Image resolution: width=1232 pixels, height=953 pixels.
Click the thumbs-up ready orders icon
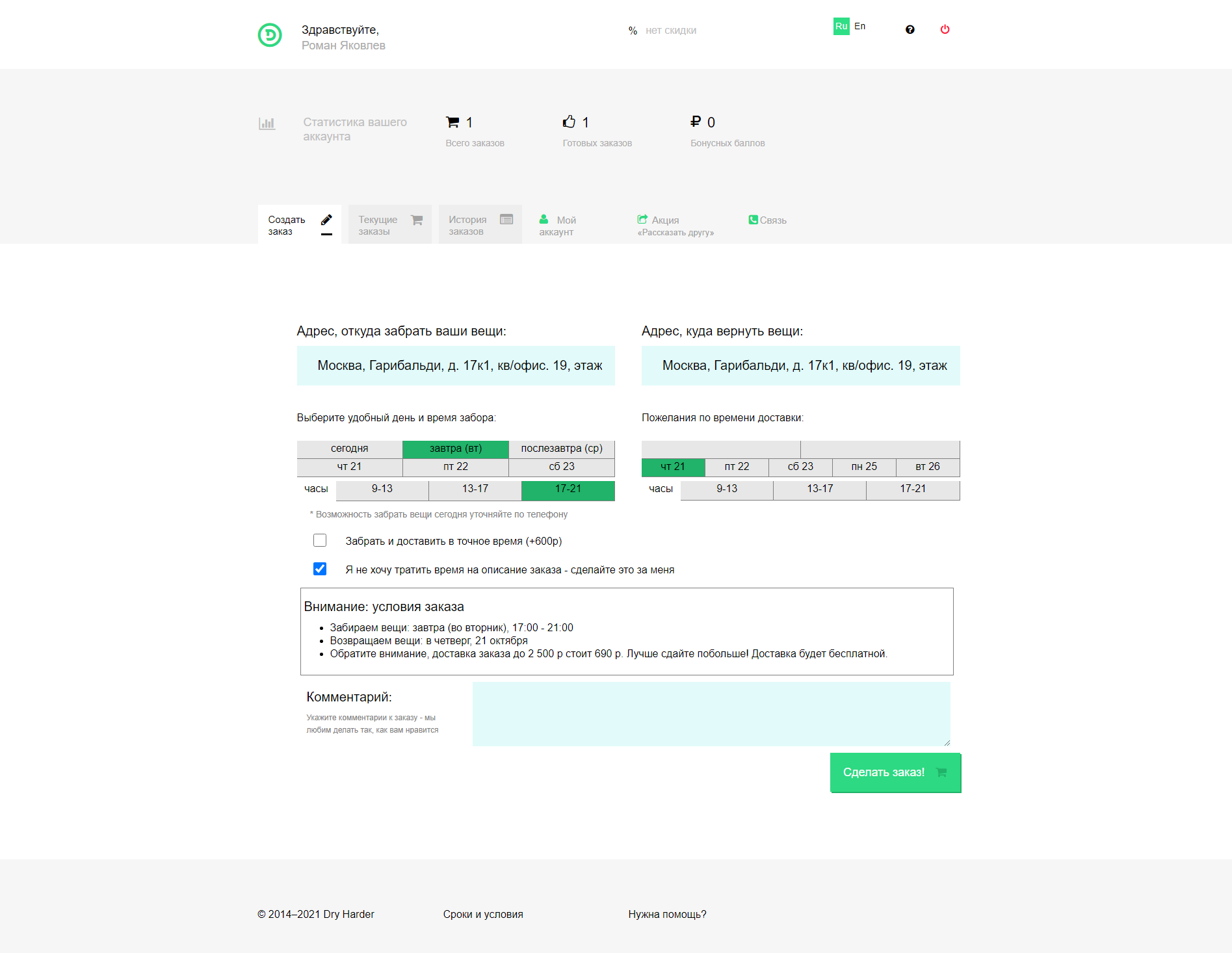(569, 122)
